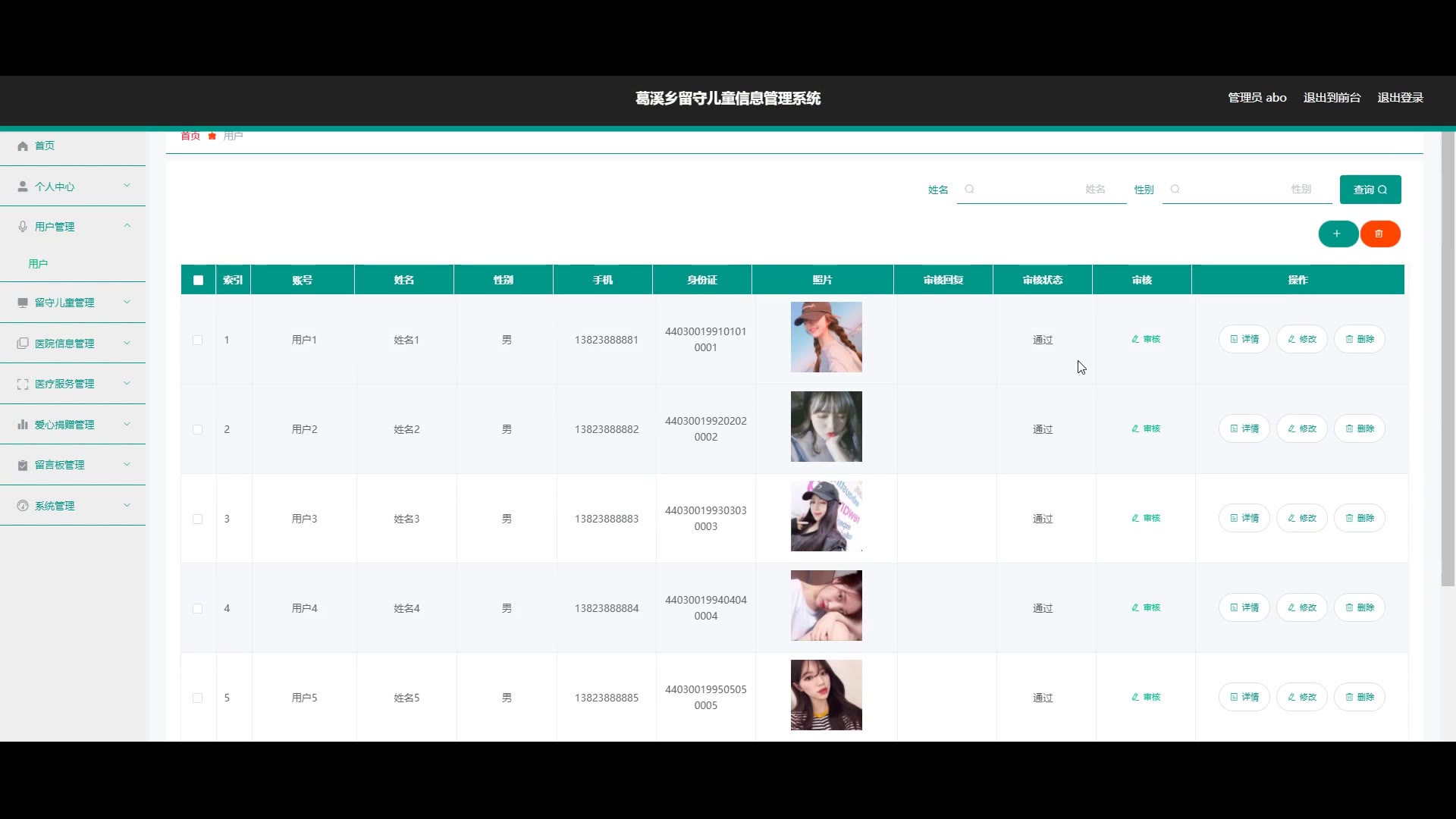The width and height of the screenshot is (1456, 819).
Task: Click the bar chart icon beside 爱心捐赠管理
Action: [23, 425]
